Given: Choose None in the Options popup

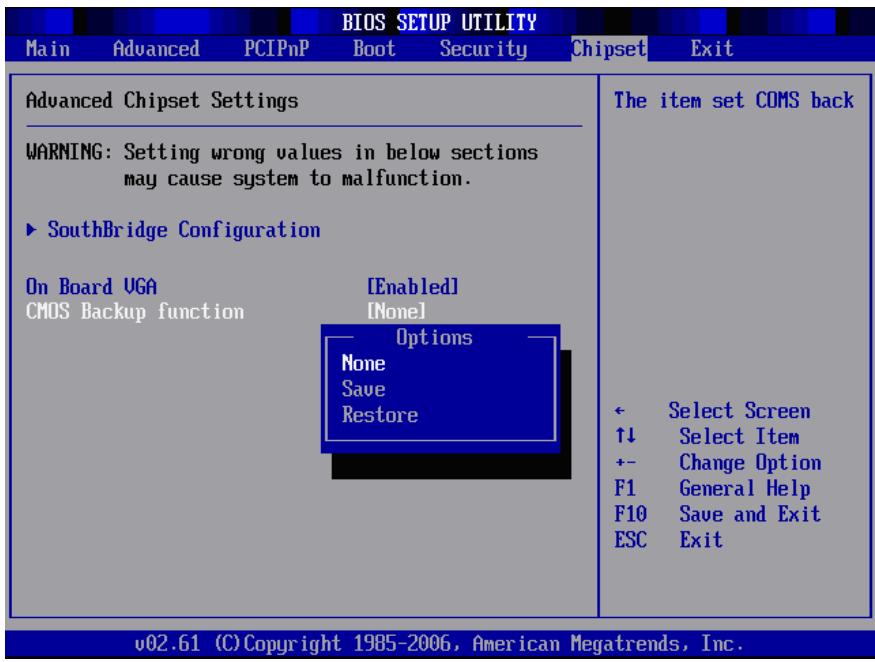Looking at the screenshot, I should click(x=363, y=363).
